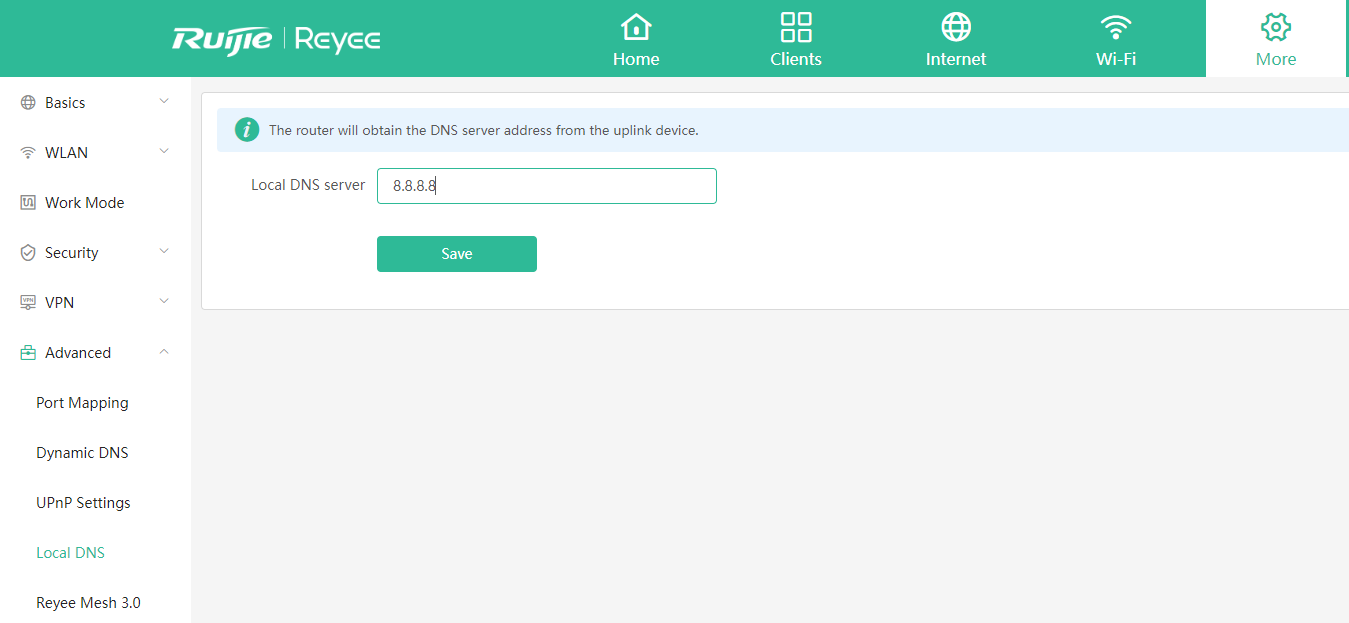The width and height of the screenshot is (1349, 623).
Task: Expand the Basics menu chevron
Action: [x=164, y=102]
